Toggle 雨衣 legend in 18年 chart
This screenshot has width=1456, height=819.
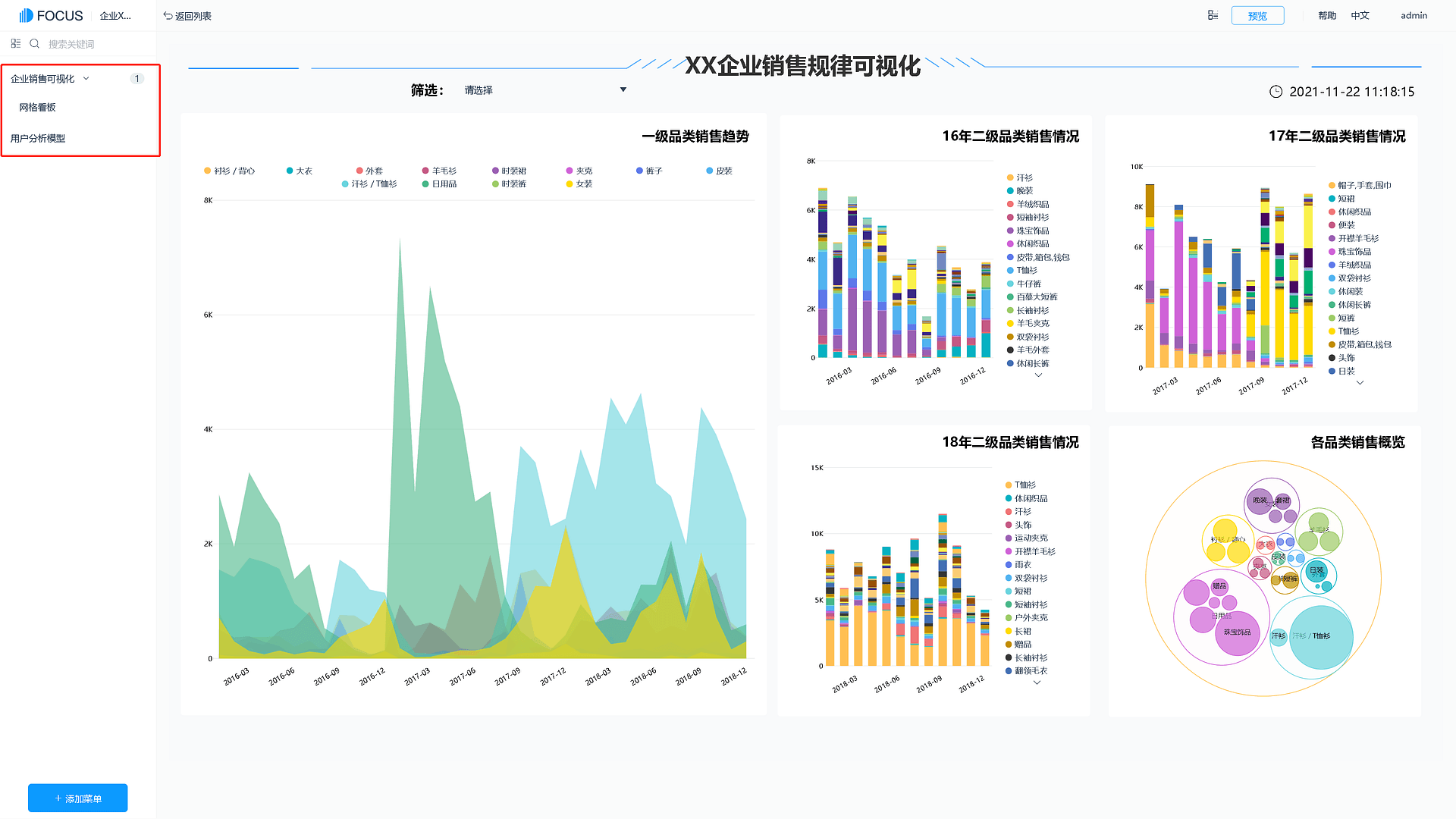pyautogui.click(x=1018, y=565)
